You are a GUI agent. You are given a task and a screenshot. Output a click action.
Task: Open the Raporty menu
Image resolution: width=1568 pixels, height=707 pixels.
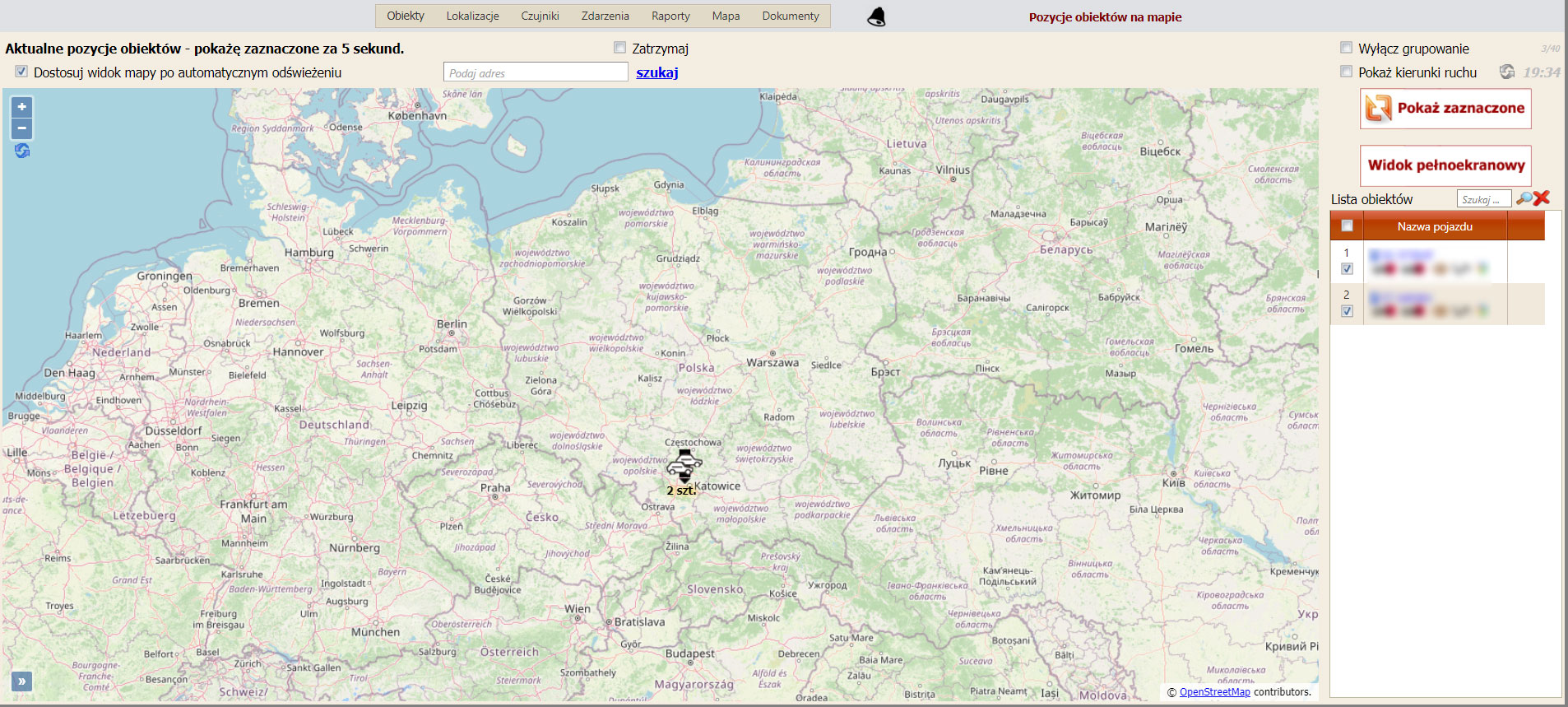click(670, 16)
